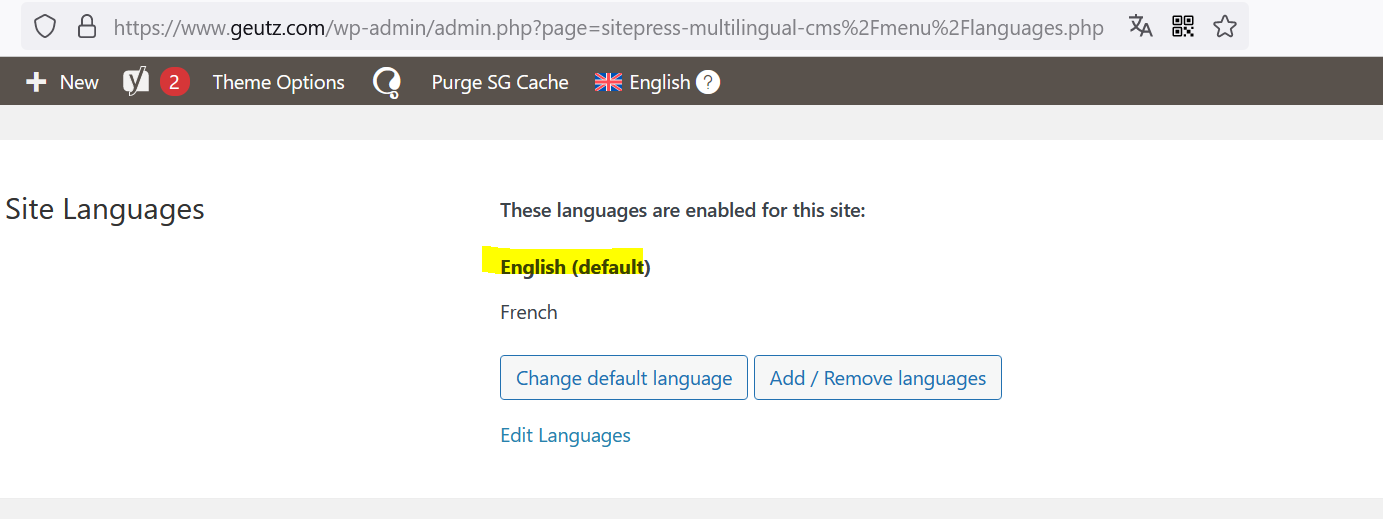This screenshot has height=519, width=1383.
Task: Expand the English language switcher
Action: [657, 82]
